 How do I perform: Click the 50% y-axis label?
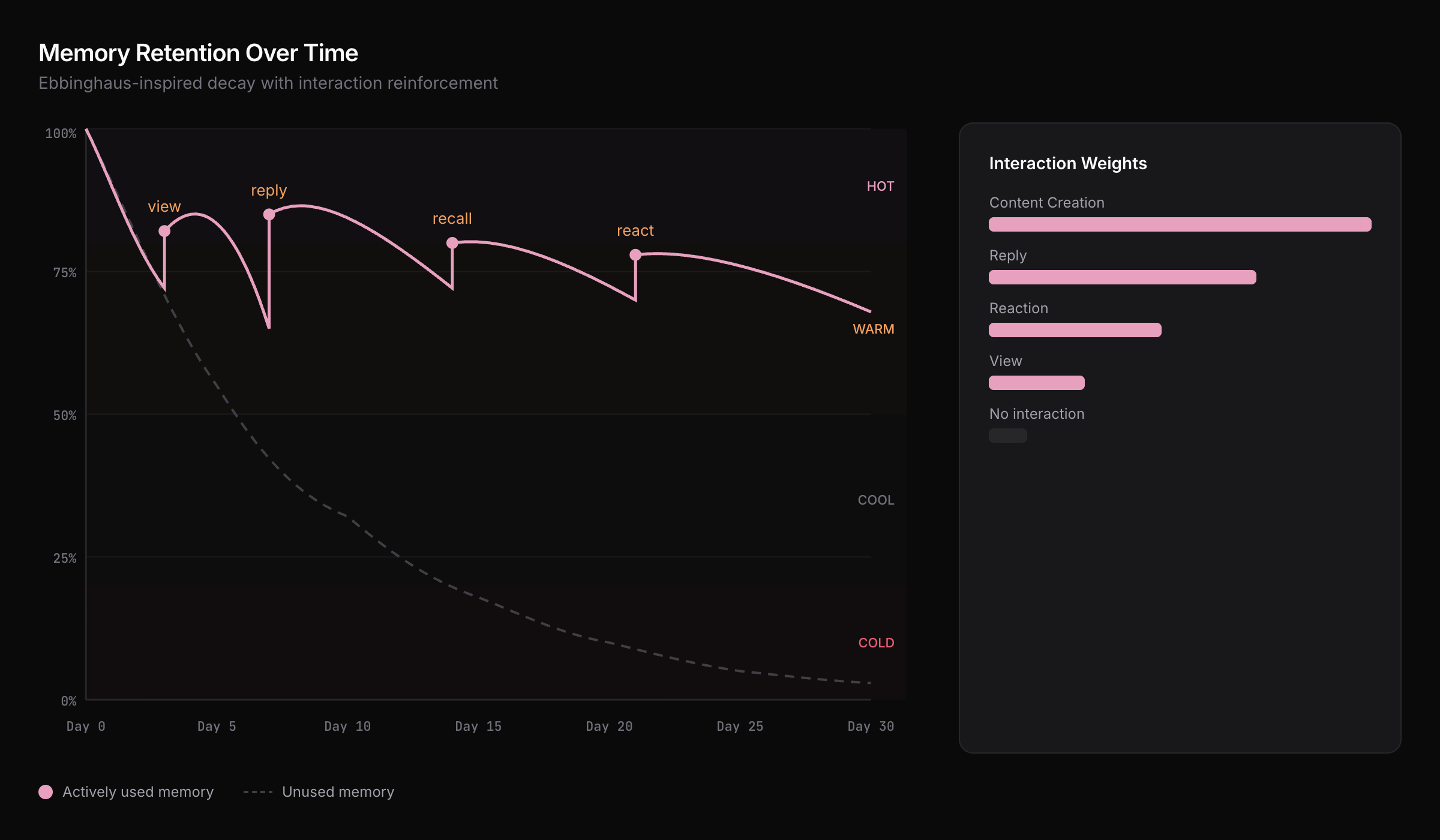pos(65,415)
